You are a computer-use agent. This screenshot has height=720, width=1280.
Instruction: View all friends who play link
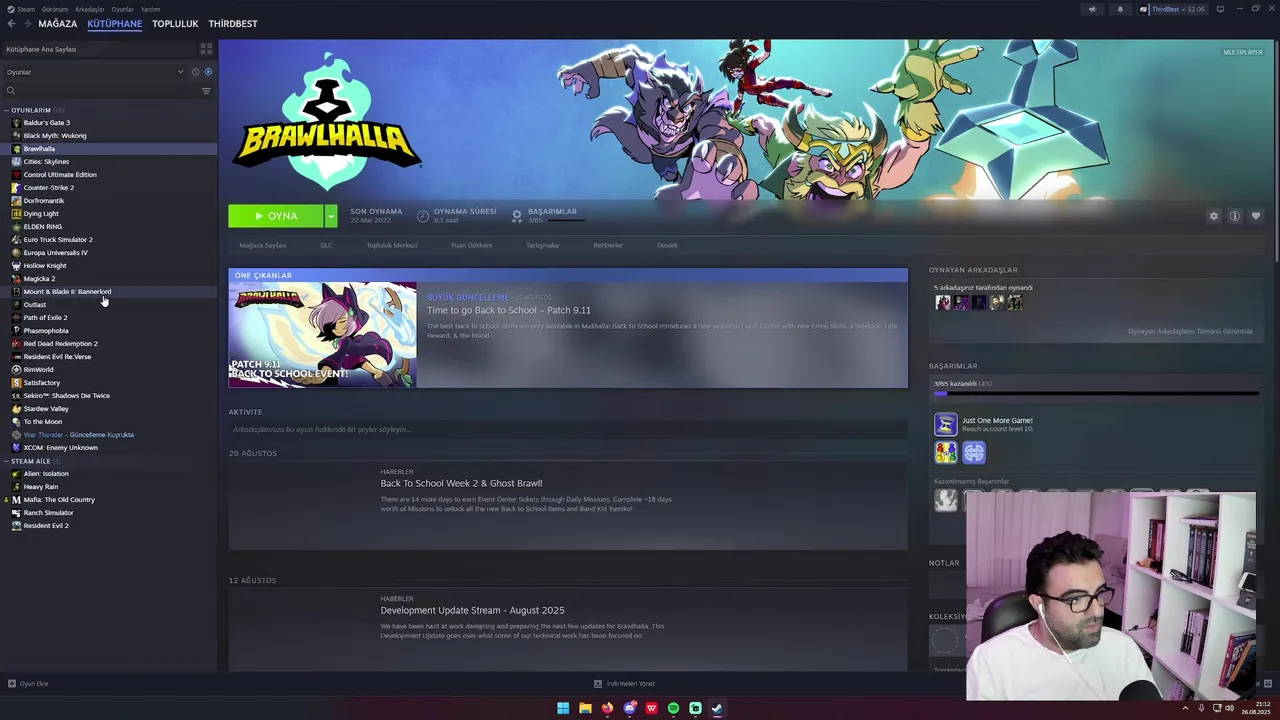pos(1190,331)
